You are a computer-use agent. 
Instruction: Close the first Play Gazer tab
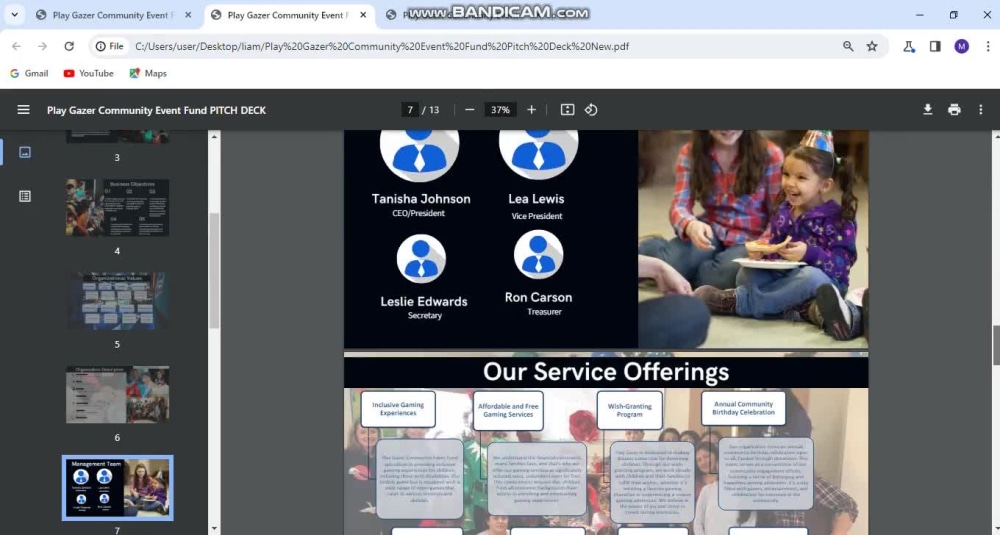click(x=188, y=15)
